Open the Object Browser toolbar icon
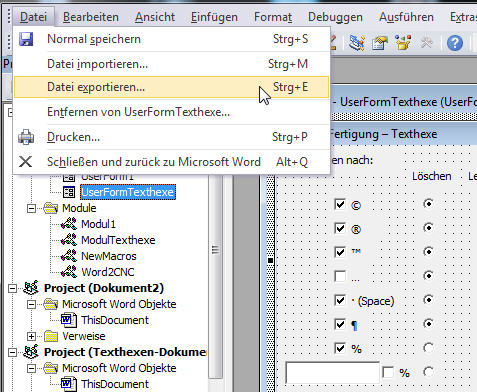The height and width of the screenshot is (392, 477). [x=403, y=43]
